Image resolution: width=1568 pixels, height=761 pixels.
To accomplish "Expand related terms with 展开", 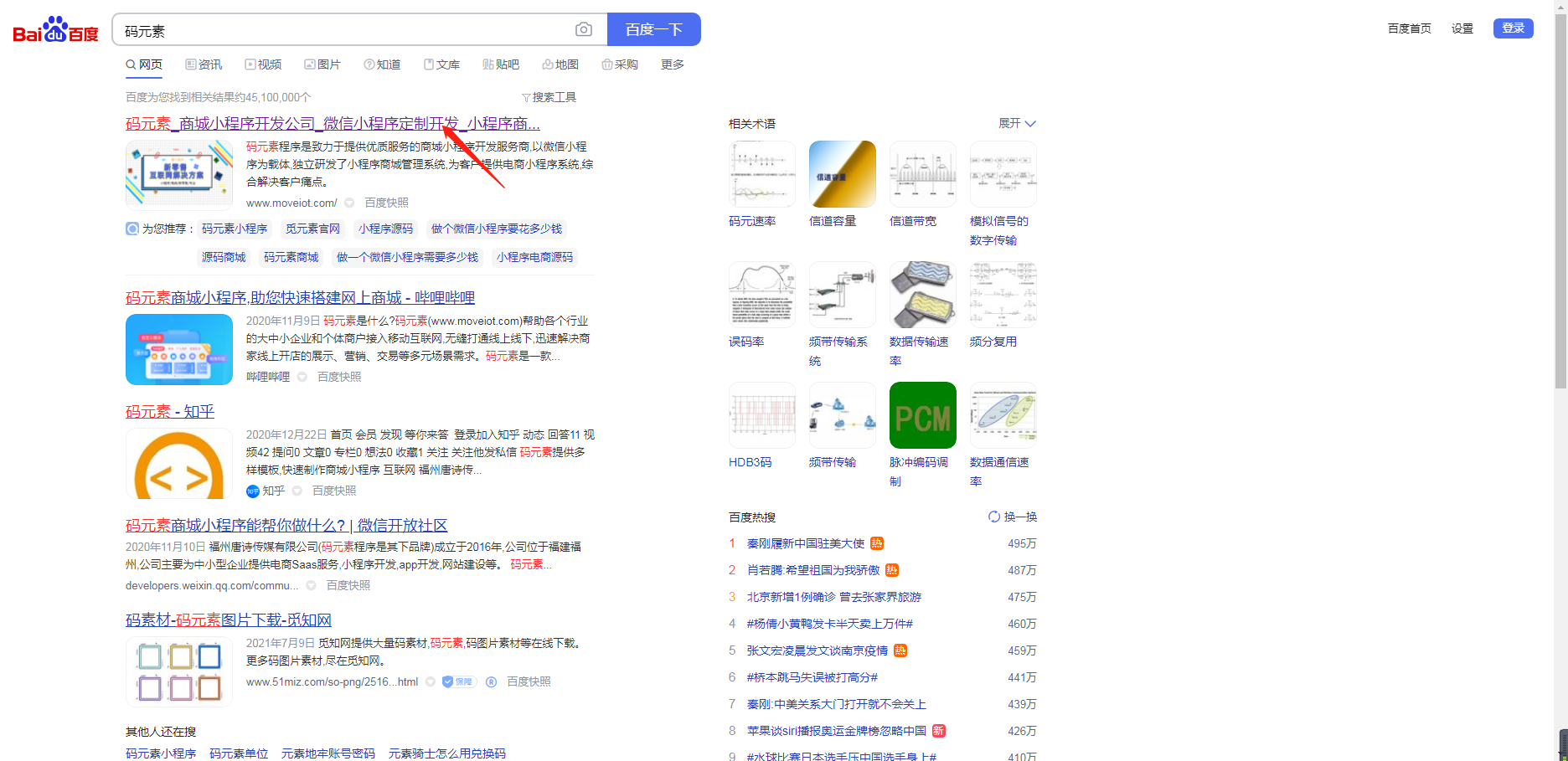I will (1017, 123).
